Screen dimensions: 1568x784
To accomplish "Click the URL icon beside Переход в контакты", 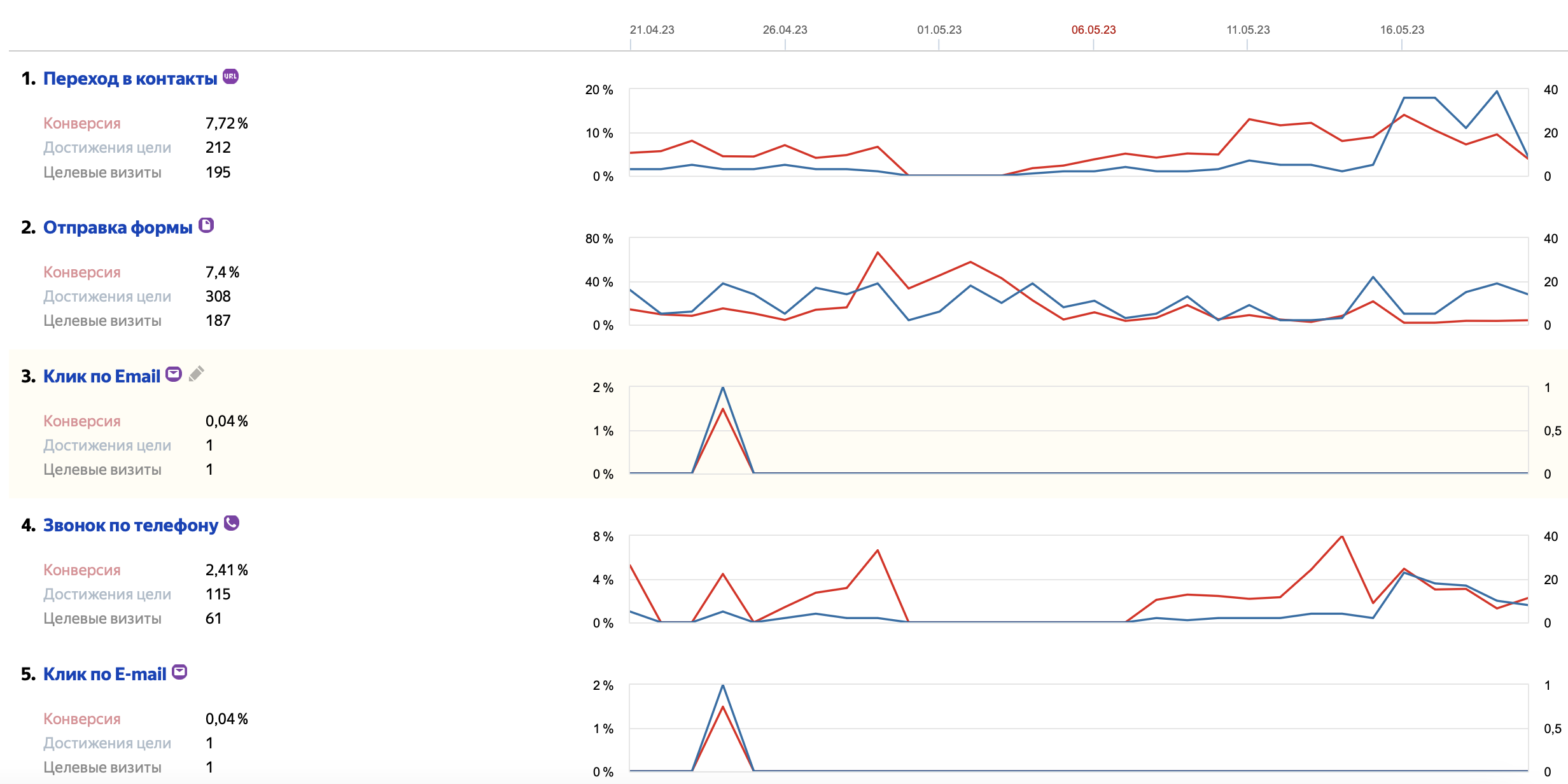I will (x=230, y=76).
